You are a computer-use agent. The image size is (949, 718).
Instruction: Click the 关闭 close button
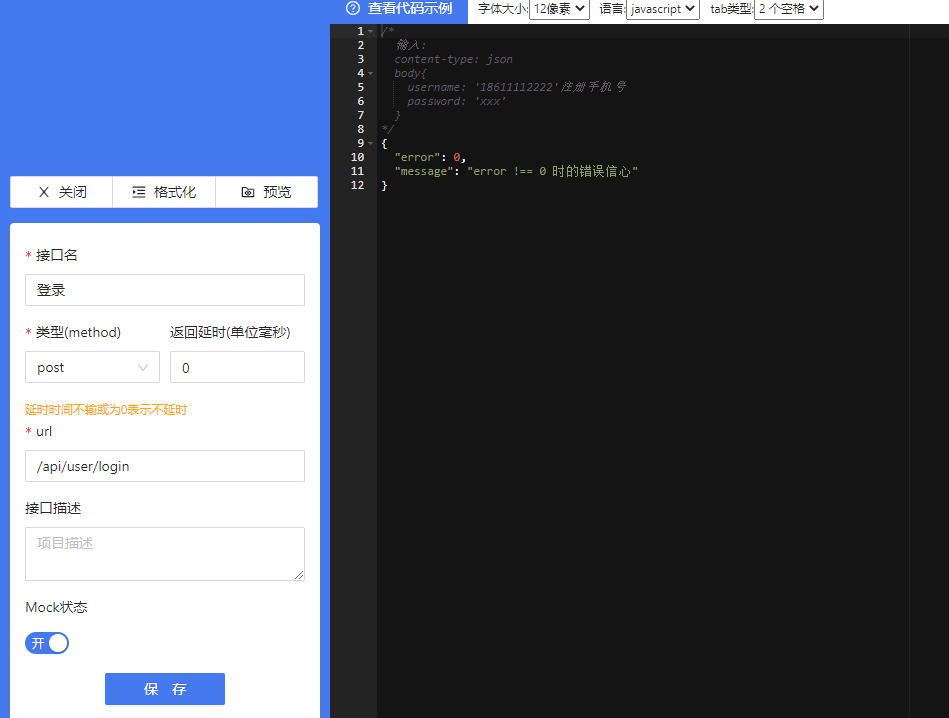click(x=62, y=192)
